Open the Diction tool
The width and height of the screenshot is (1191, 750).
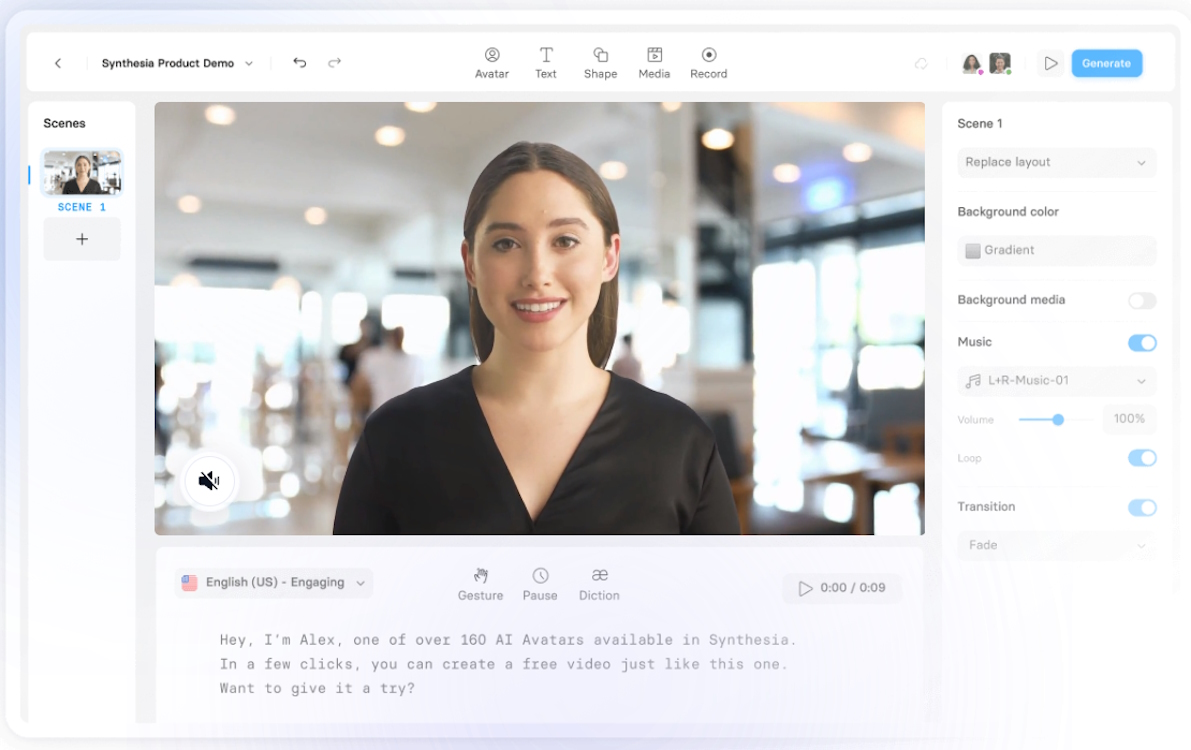pyautogui.click(x=599, y=583)
